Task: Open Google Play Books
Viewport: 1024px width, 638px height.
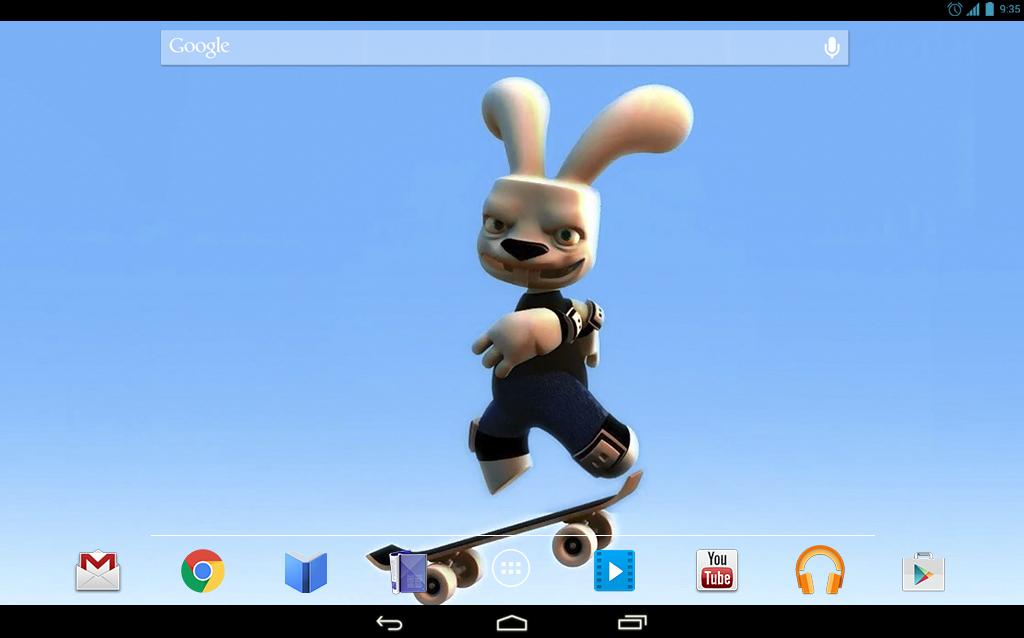Action: [x=306, y=572]
